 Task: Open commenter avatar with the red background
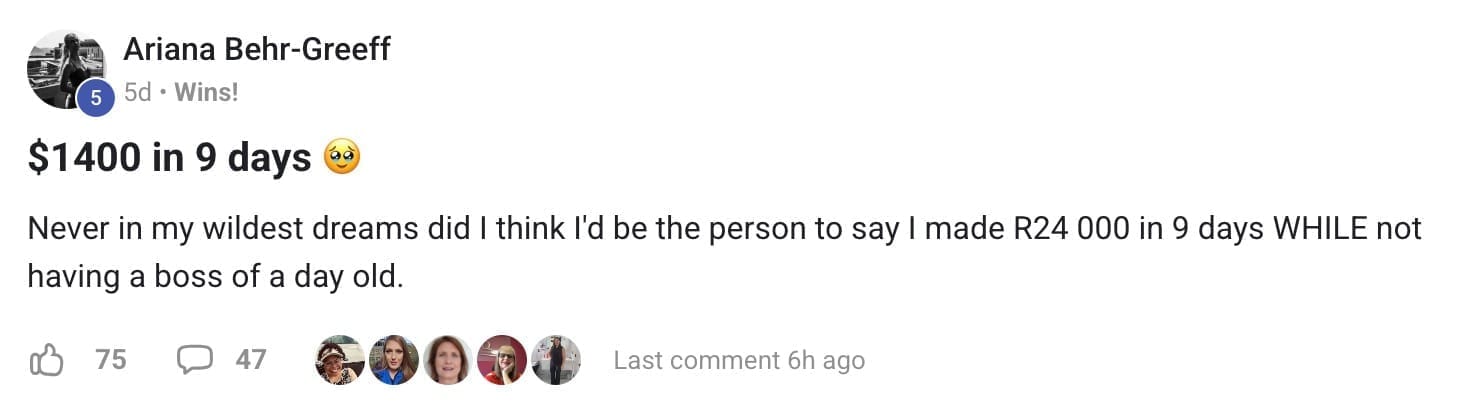pos(502,360)
